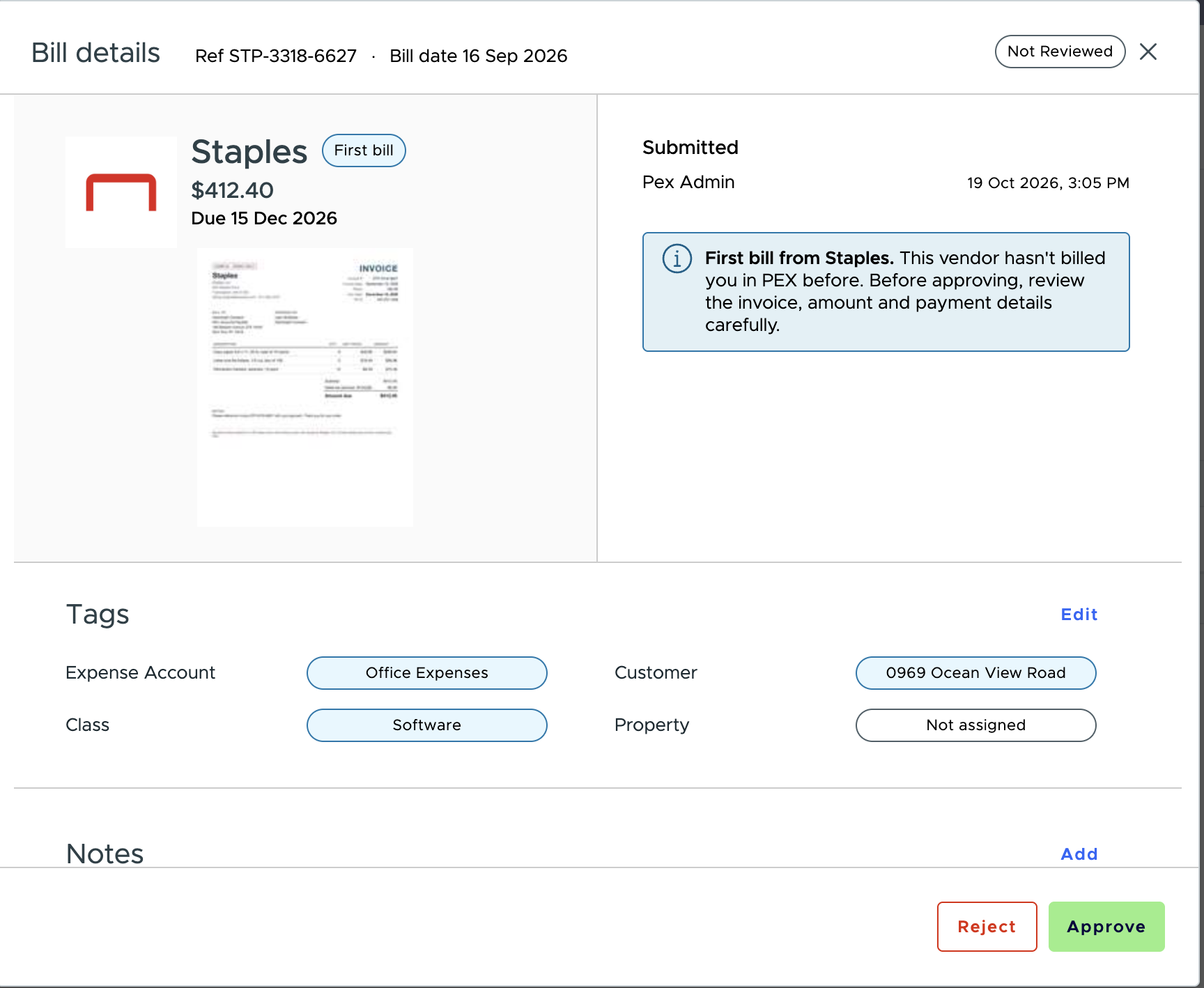Click the Not Reviewed status badge
The width and height of the screenshot is (1204, 988).
1060,52
